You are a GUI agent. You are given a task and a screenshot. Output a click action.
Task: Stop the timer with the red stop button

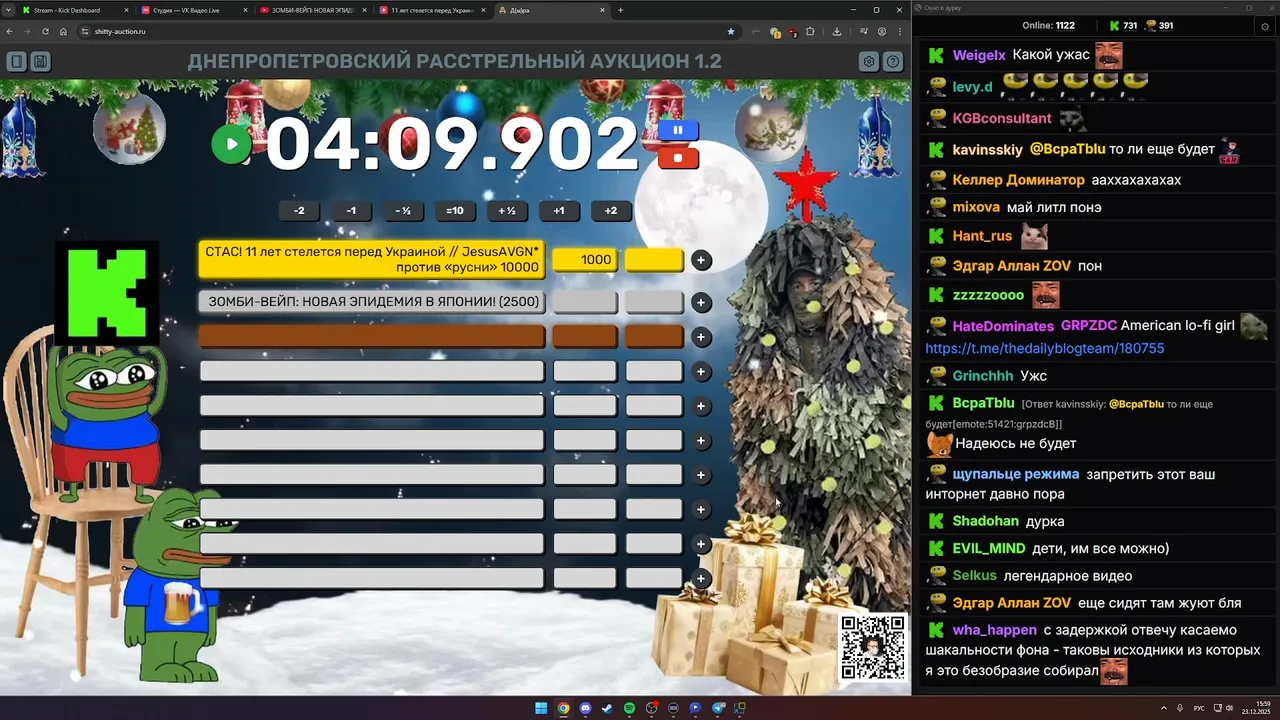[678, 157]
